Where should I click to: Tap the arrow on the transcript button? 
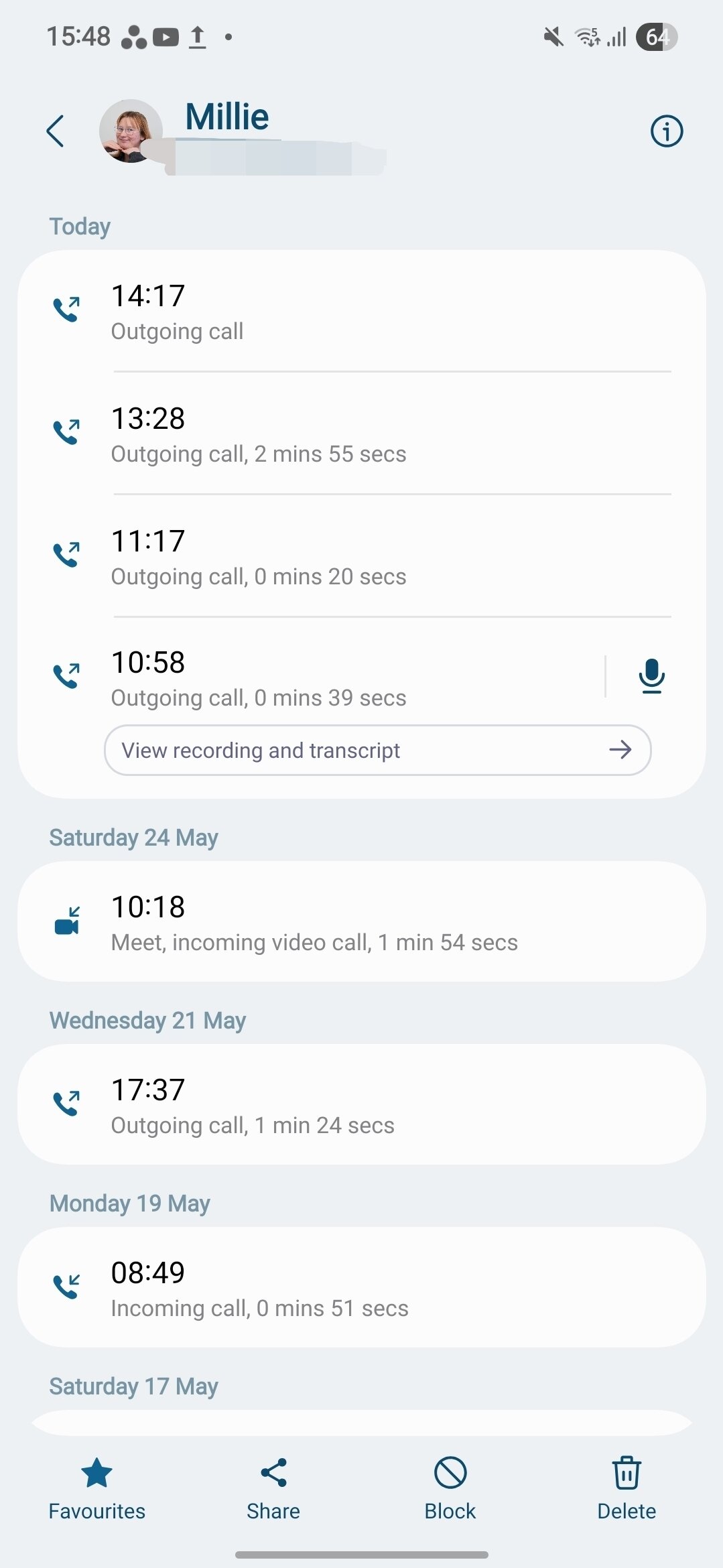620,750
